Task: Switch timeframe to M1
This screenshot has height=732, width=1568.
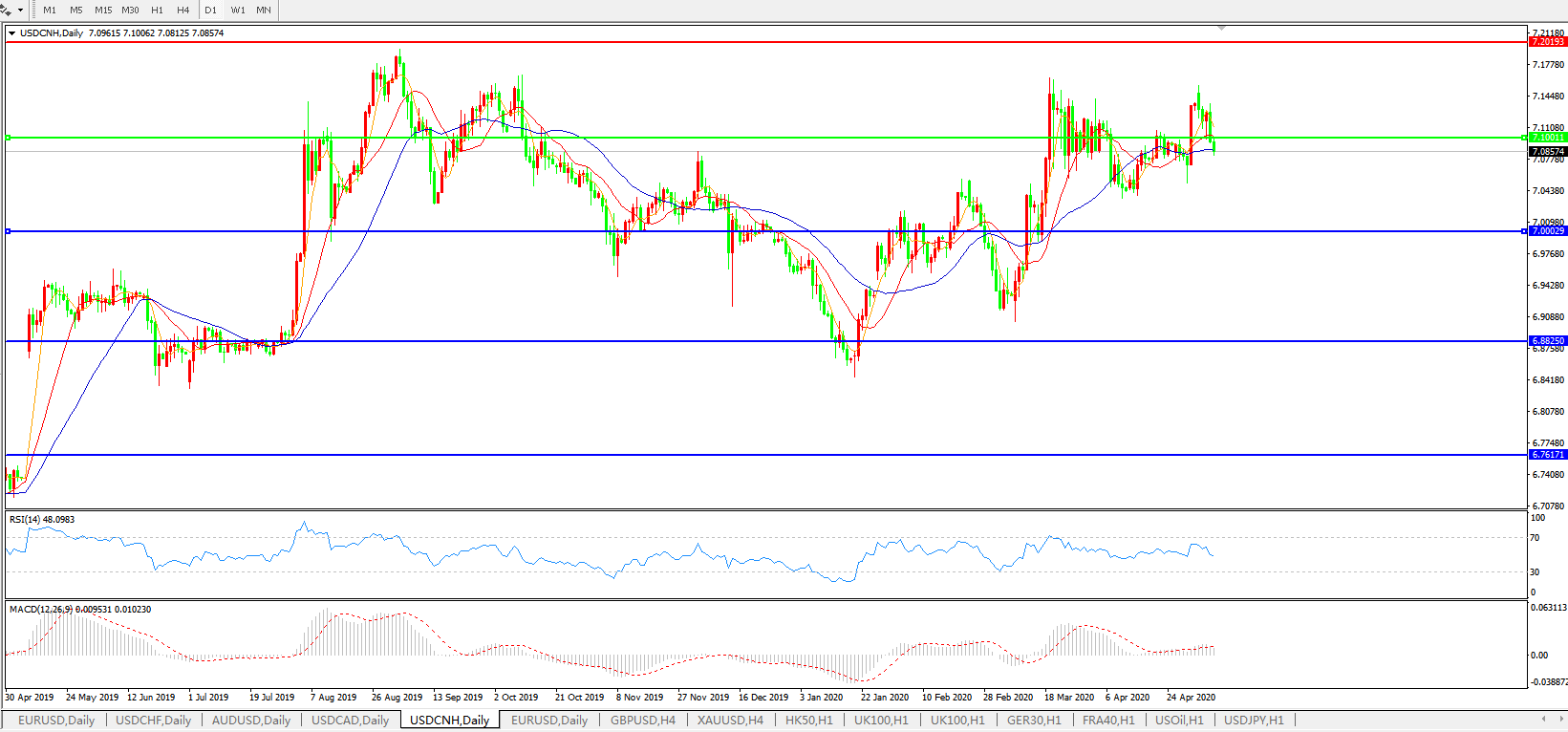Action: 50,10
